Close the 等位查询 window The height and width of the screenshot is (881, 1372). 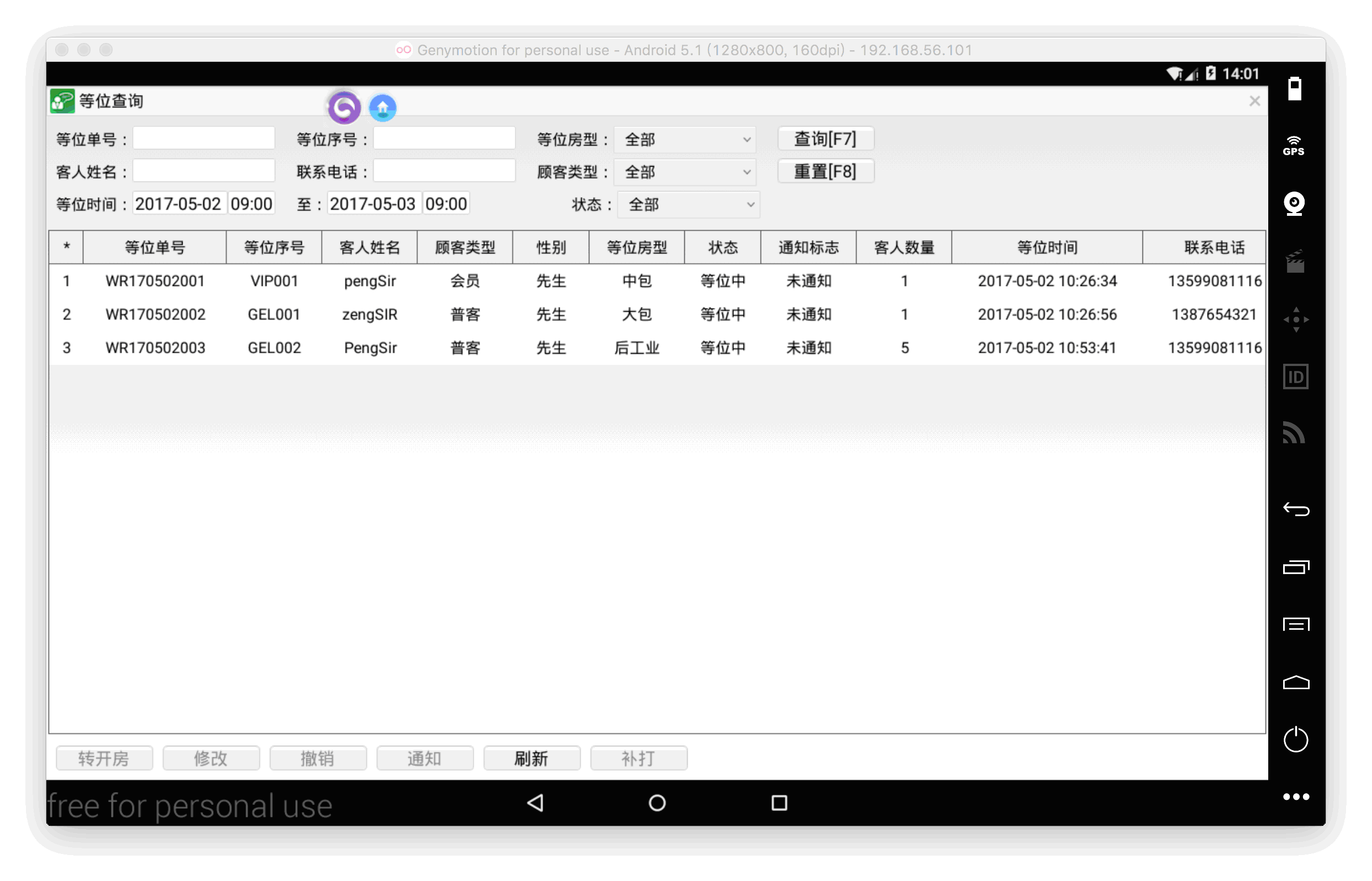1254,101
